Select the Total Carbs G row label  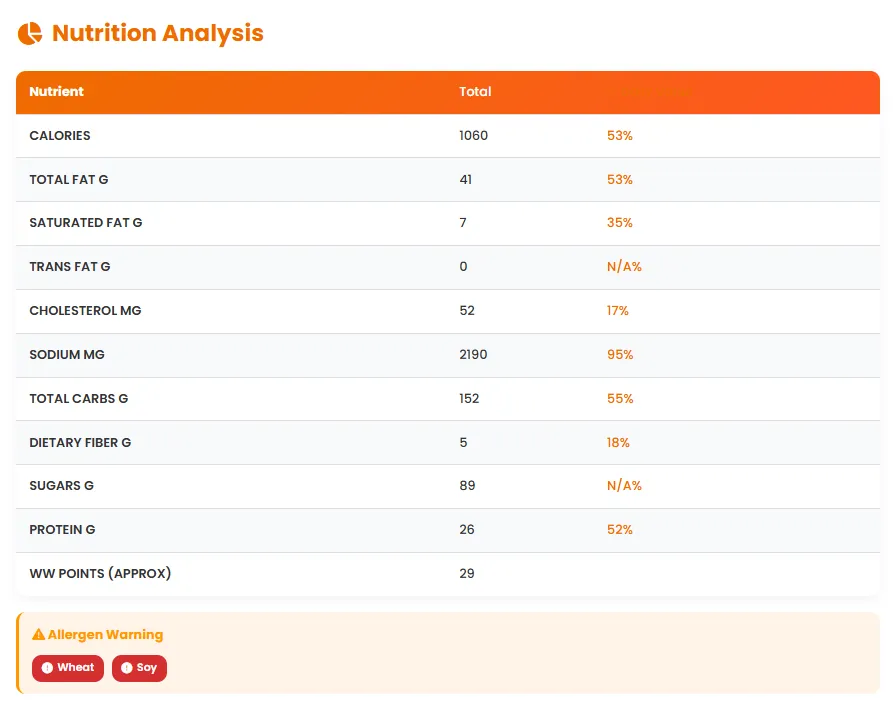tap(79, 399)
